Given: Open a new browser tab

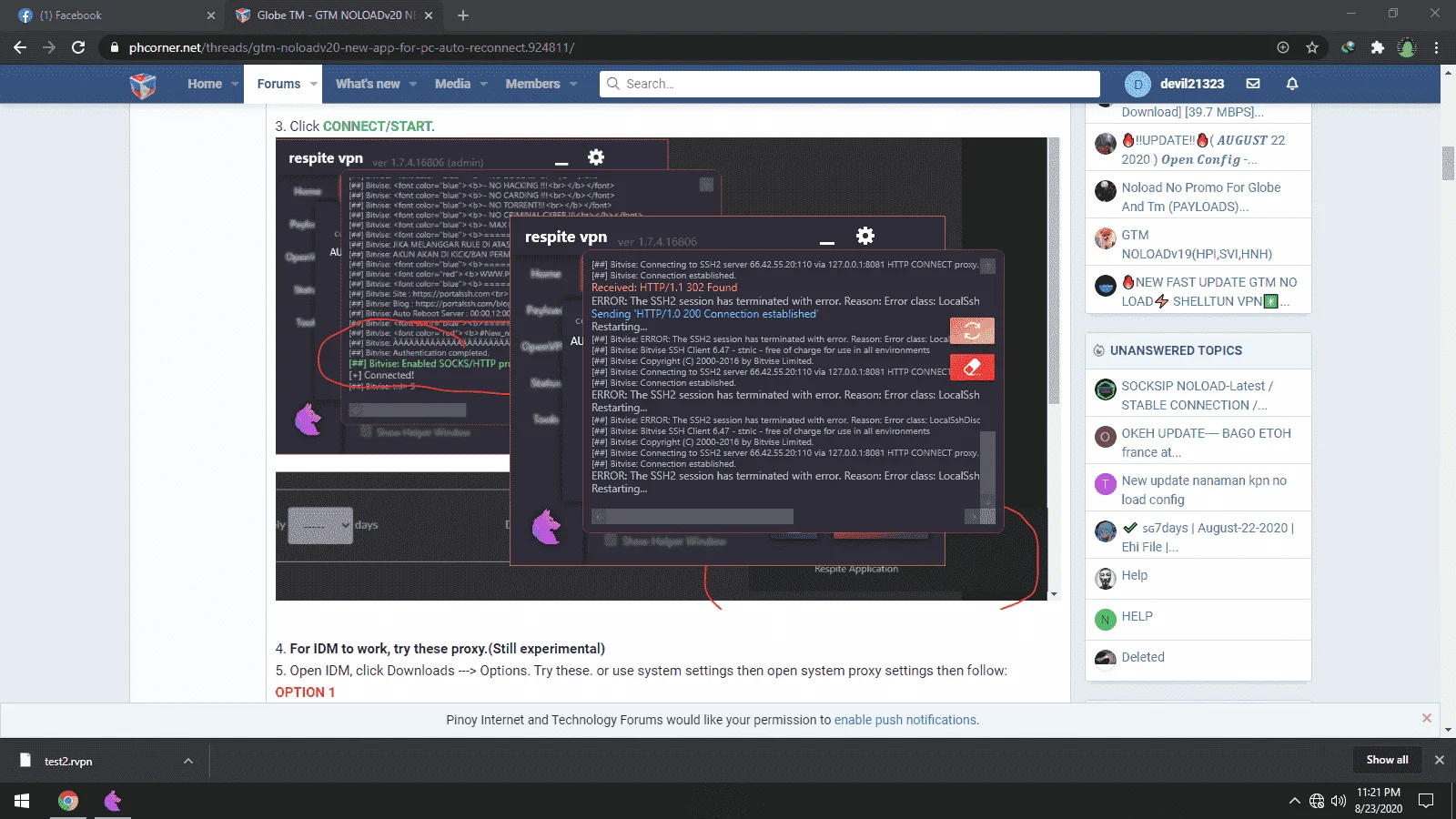Looking at the screenshot, I should pos(463,15).
